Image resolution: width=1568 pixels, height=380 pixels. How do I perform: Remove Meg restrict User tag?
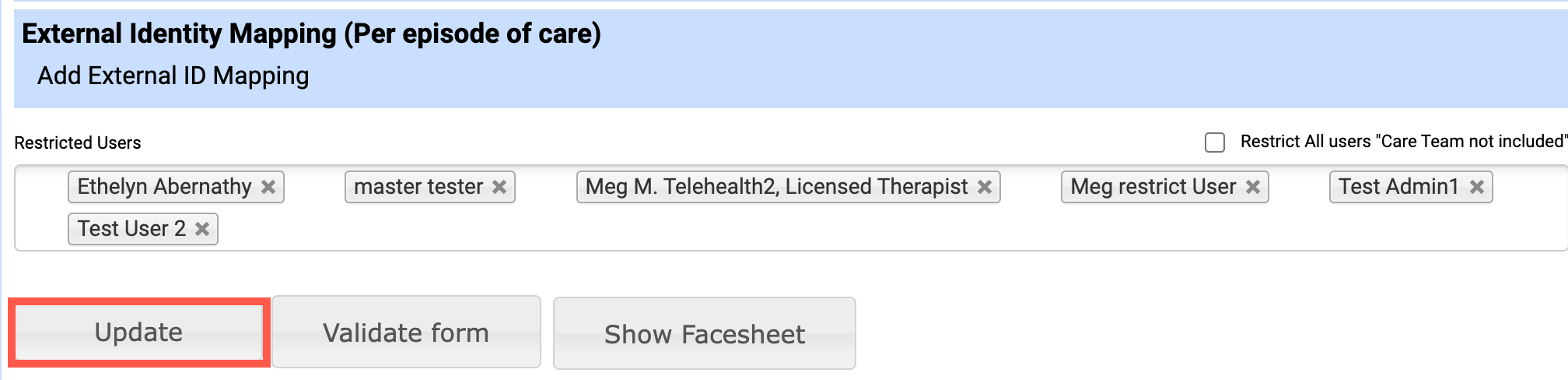[x=1252, y=188]
